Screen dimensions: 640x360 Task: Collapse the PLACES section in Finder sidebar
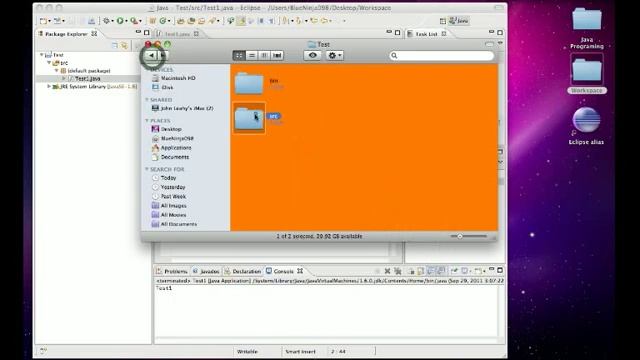147,120
